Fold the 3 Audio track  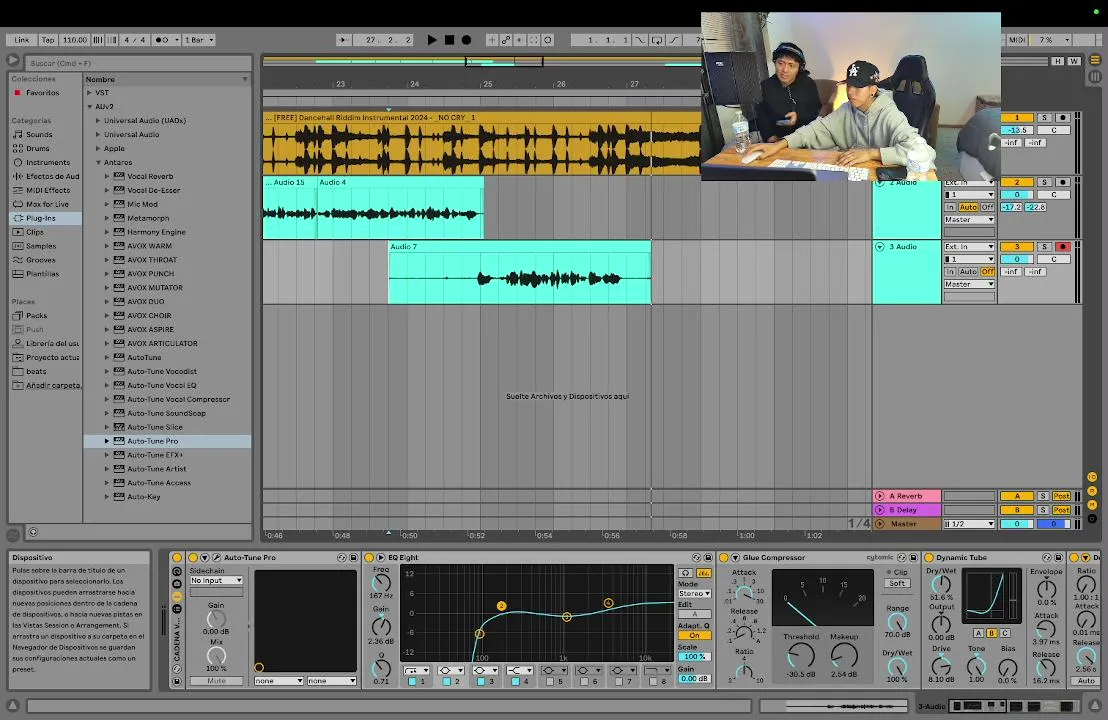(x=880, y=247)
